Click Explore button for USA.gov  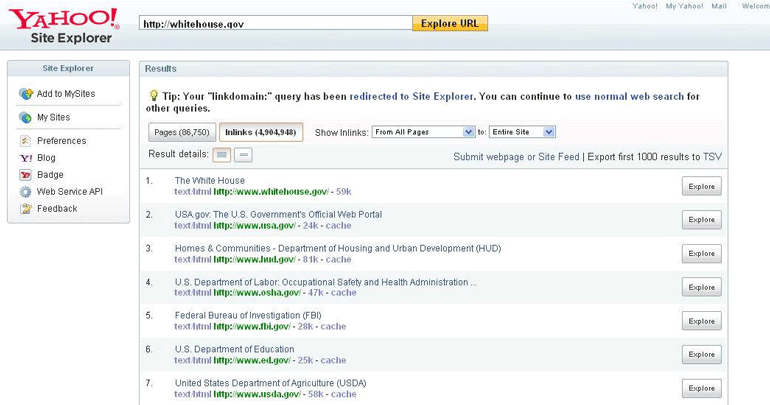coord(702,220)
